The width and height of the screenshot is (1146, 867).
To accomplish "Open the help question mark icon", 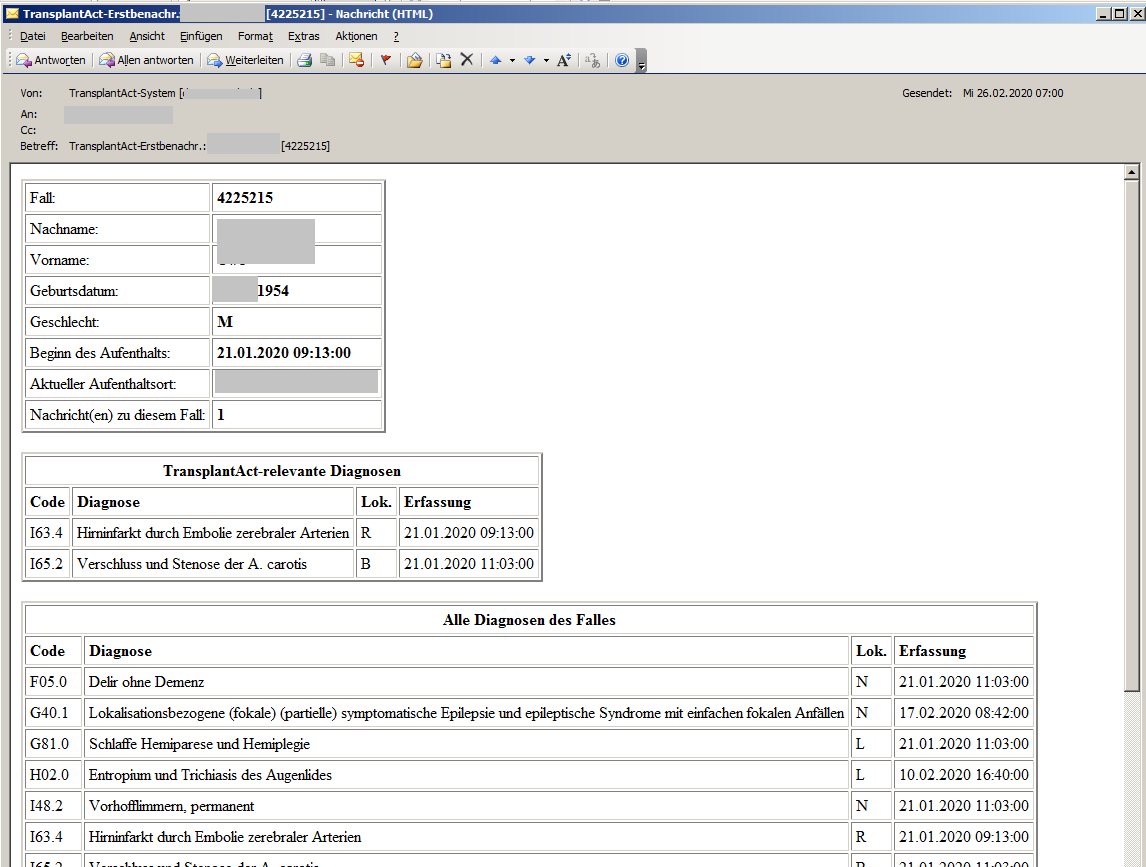I will 622,60.
